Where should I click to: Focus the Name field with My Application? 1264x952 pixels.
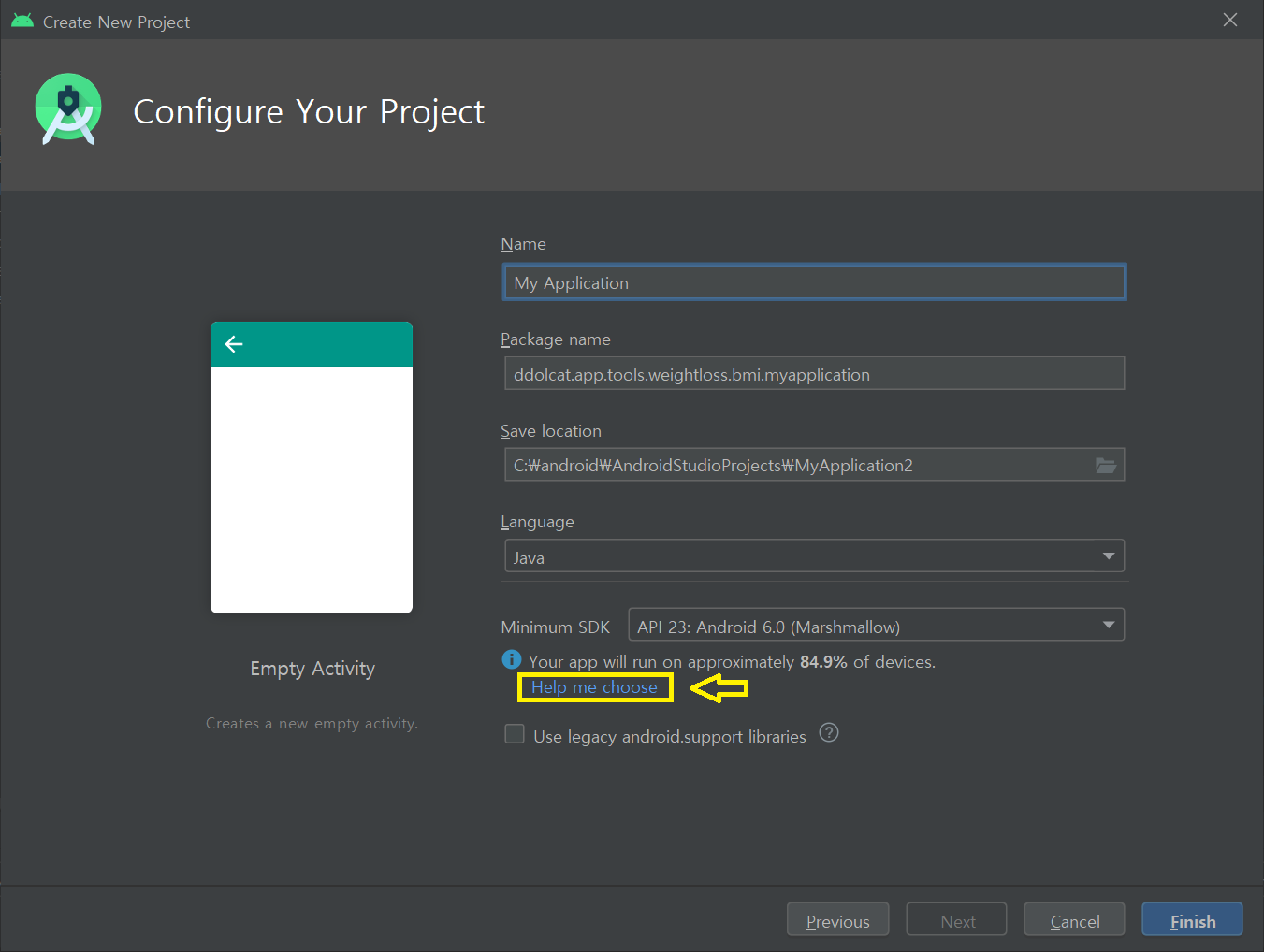pyautogui.click(x=813, y=282)
